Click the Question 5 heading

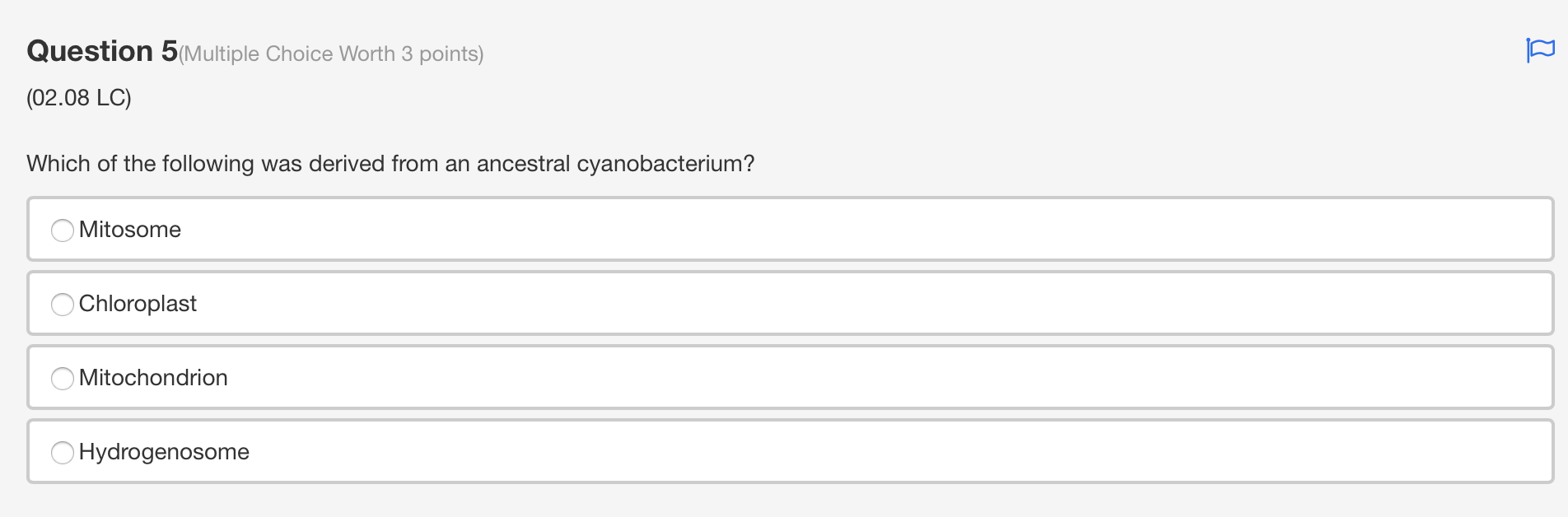(99, 51)
